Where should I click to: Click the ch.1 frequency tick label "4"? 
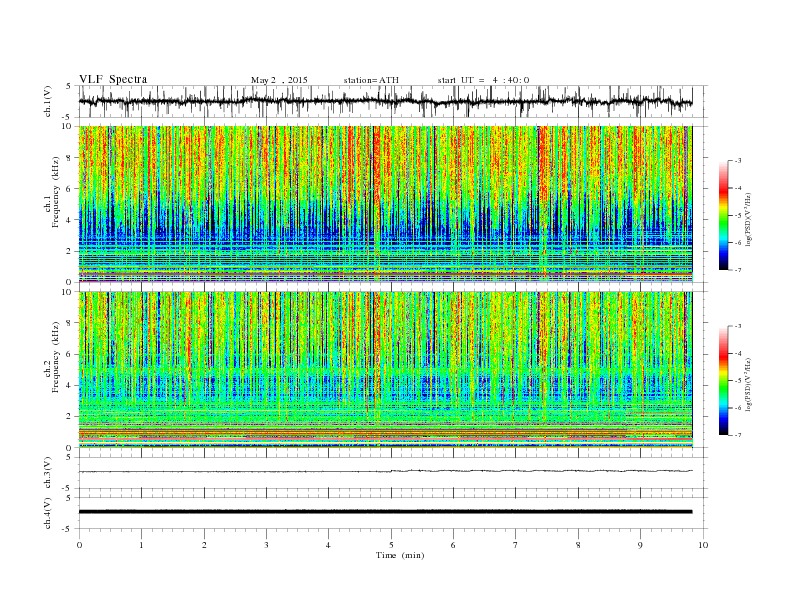pyautogui.click(x=69, y=220)
